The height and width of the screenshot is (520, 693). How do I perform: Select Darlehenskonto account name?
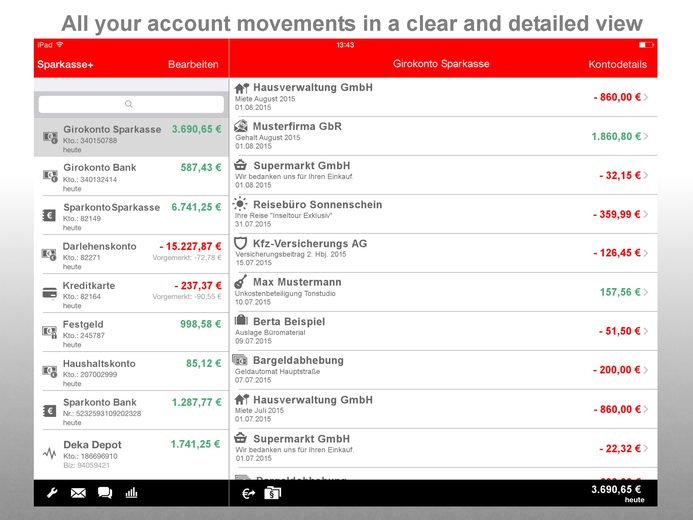click(x=99, y=246)
